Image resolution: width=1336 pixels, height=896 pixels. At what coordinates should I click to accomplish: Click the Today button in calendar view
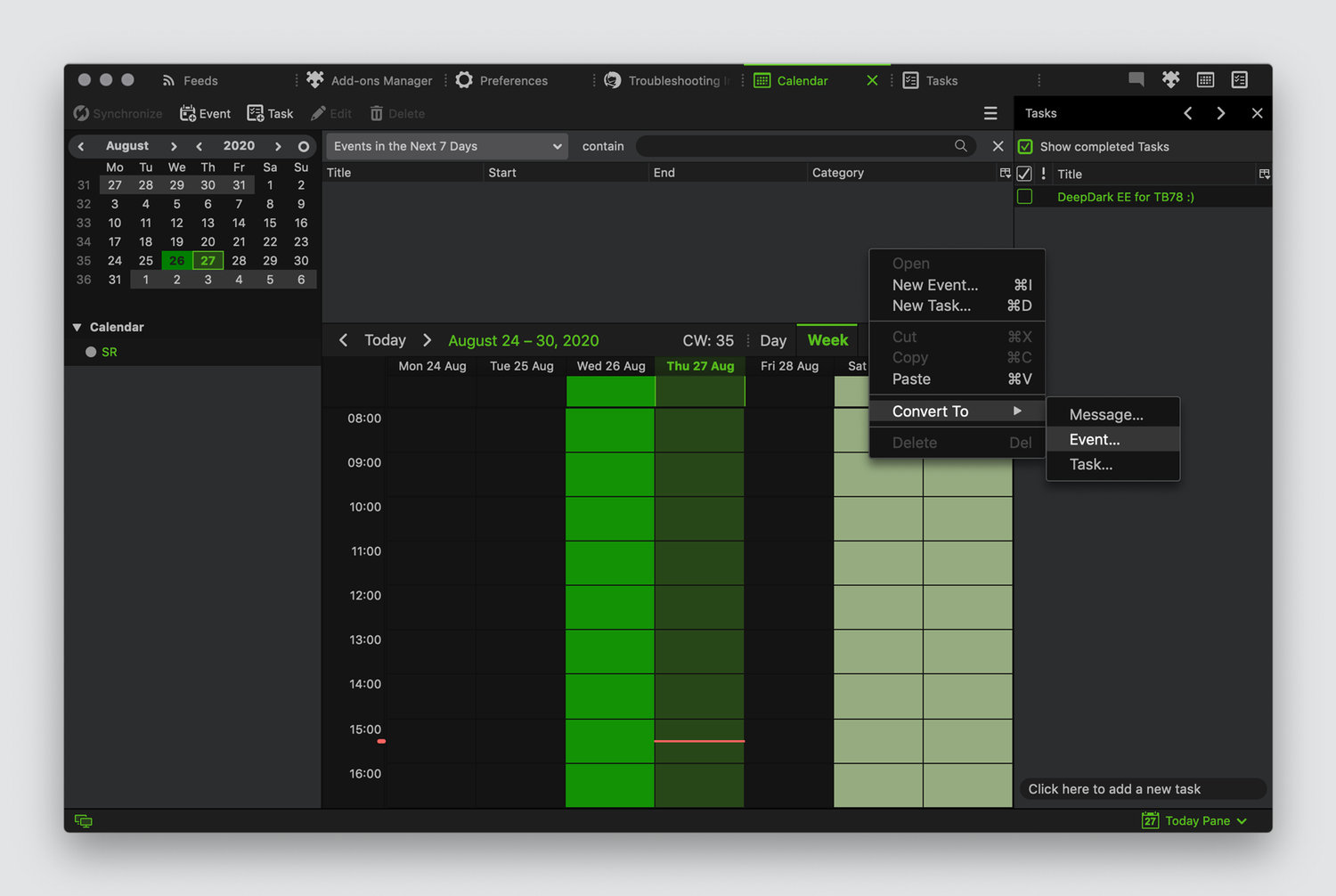tap(385, 340)
